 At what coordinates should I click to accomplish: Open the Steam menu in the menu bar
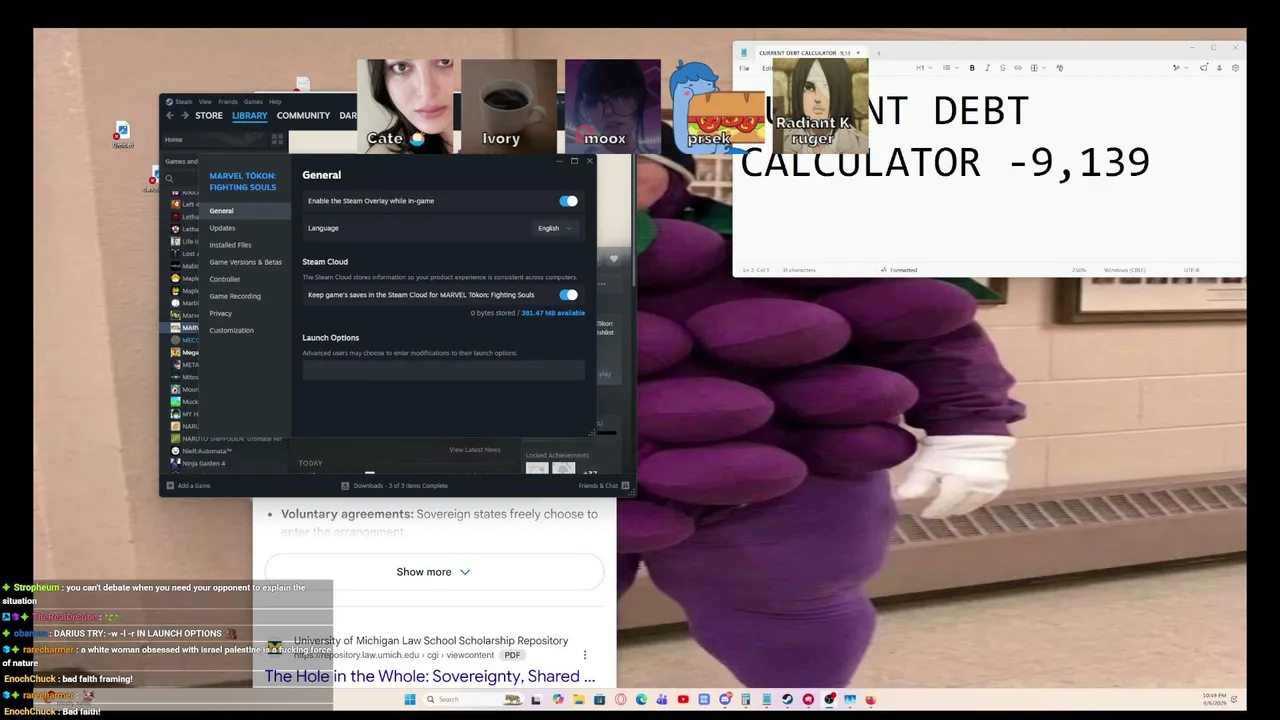click(183, 101)
